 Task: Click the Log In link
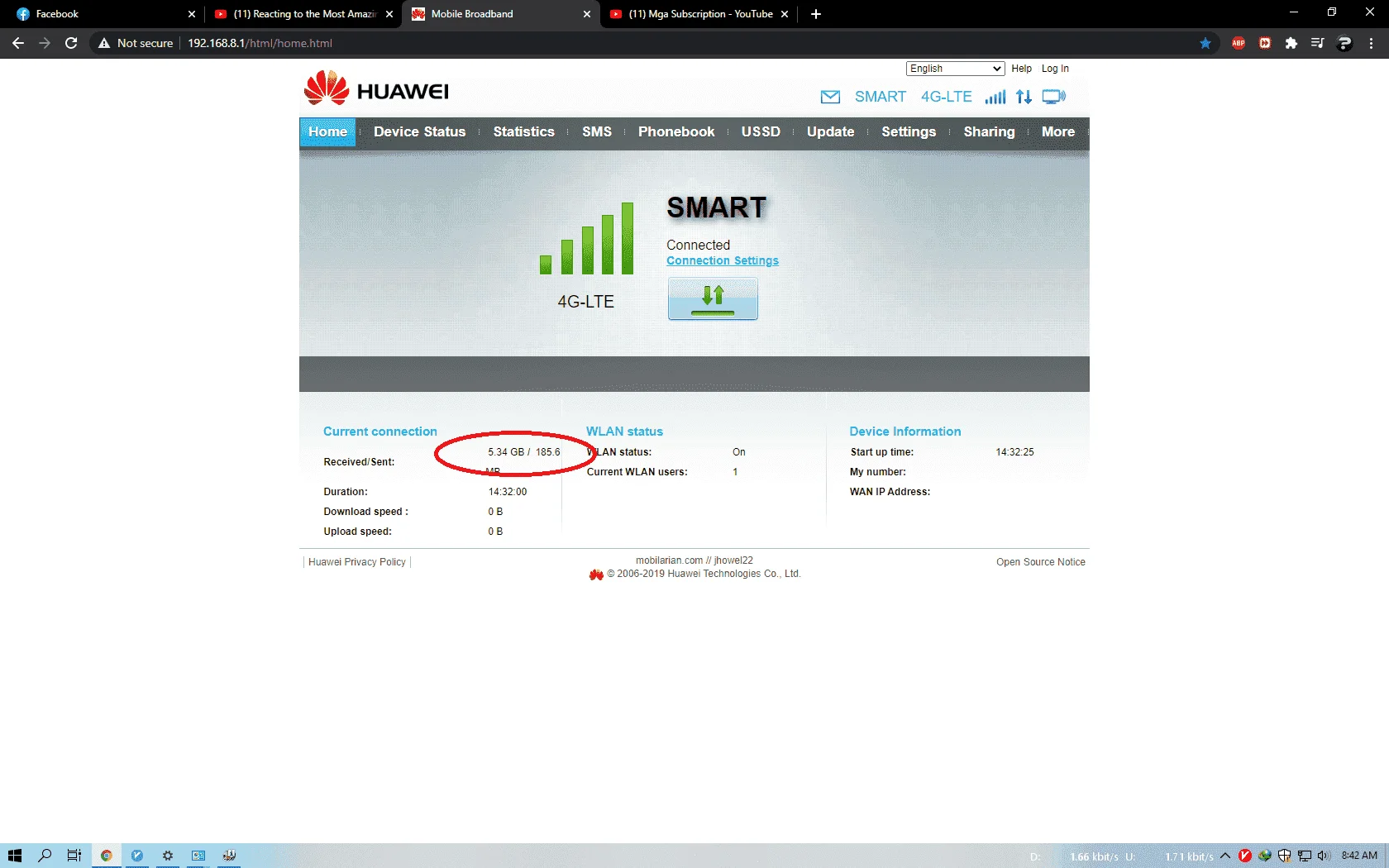pos(1055,69)
